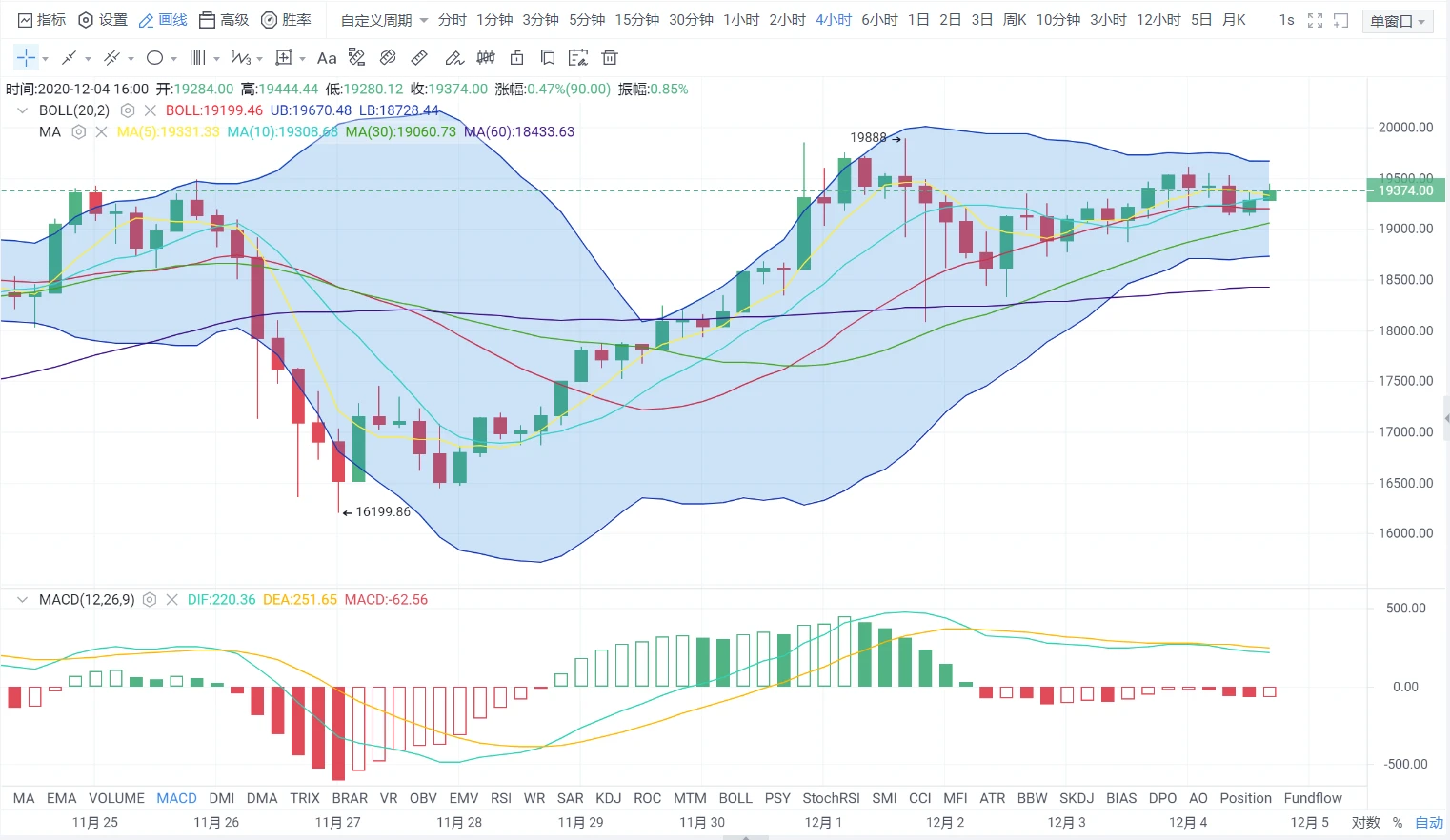
Task: Open the advanced (高级) tools
Action: (224, 20)
